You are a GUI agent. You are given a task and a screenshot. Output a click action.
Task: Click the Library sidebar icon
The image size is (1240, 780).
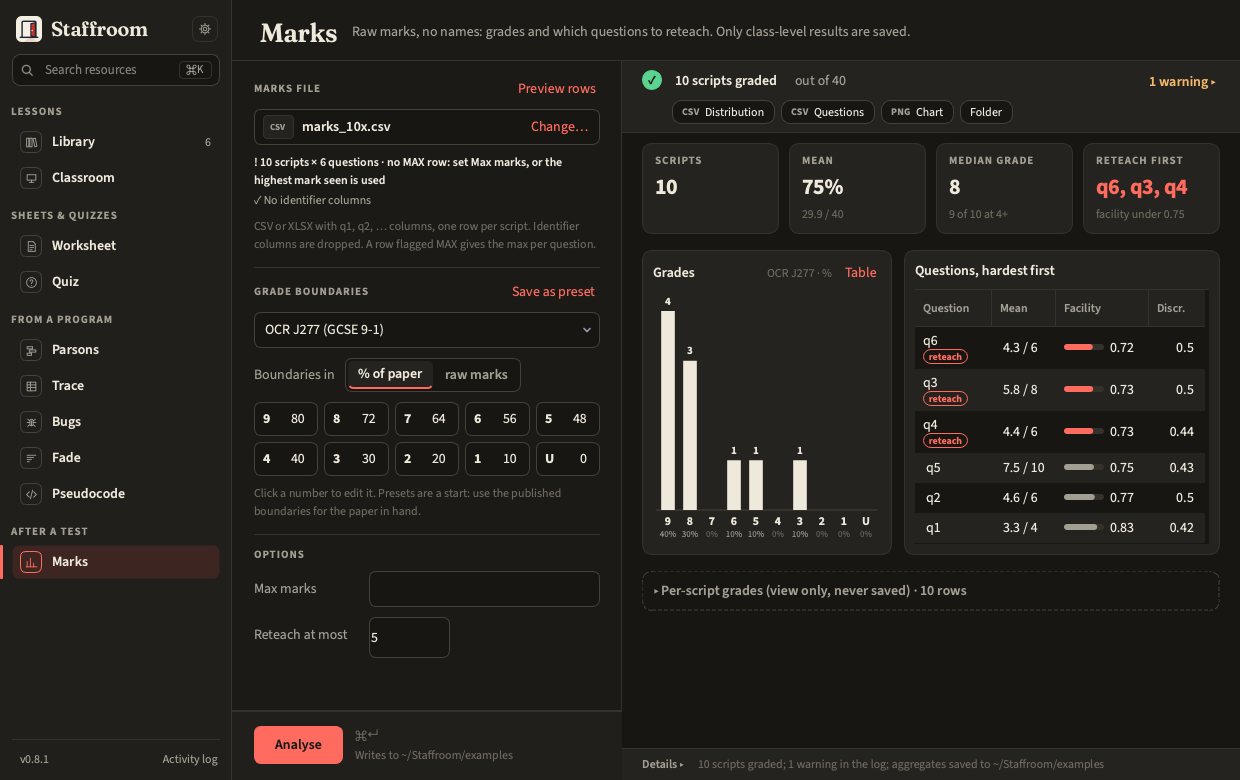pyautogui.click(x=31, y=142)
